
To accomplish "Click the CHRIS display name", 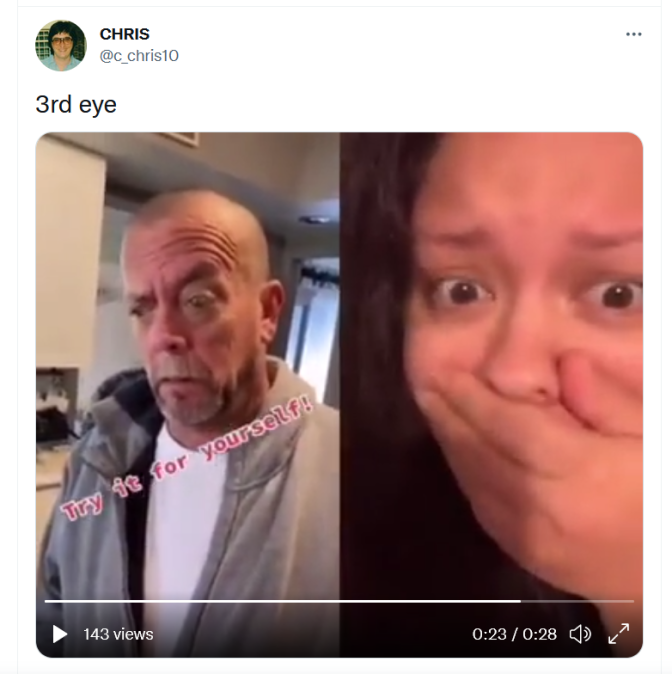I will coord(124,34).
